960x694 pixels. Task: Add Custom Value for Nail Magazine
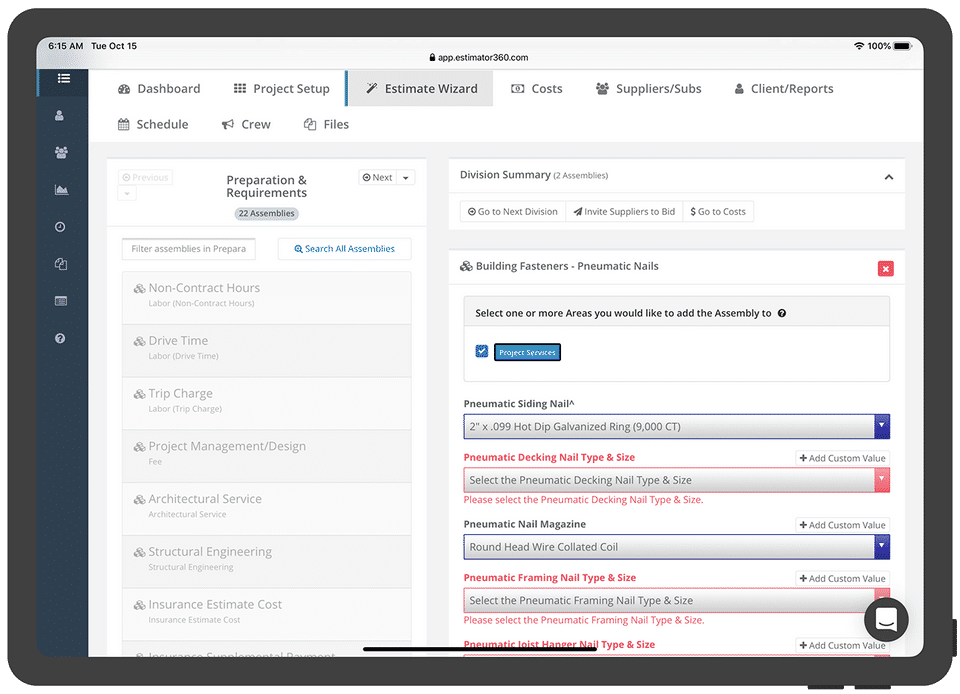(x=842, y=525)
